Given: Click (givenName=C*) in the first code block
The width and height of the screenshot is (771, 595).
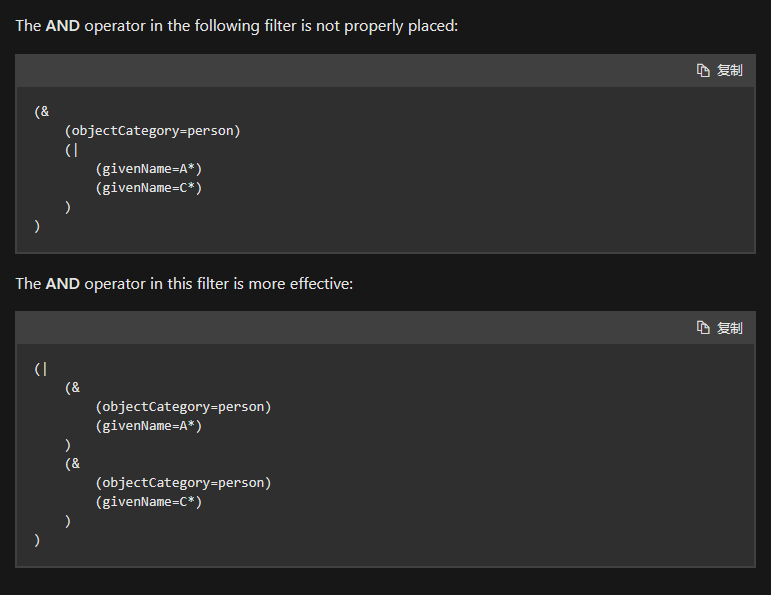Looking at the screenshot, I should [x=149, y=187].
